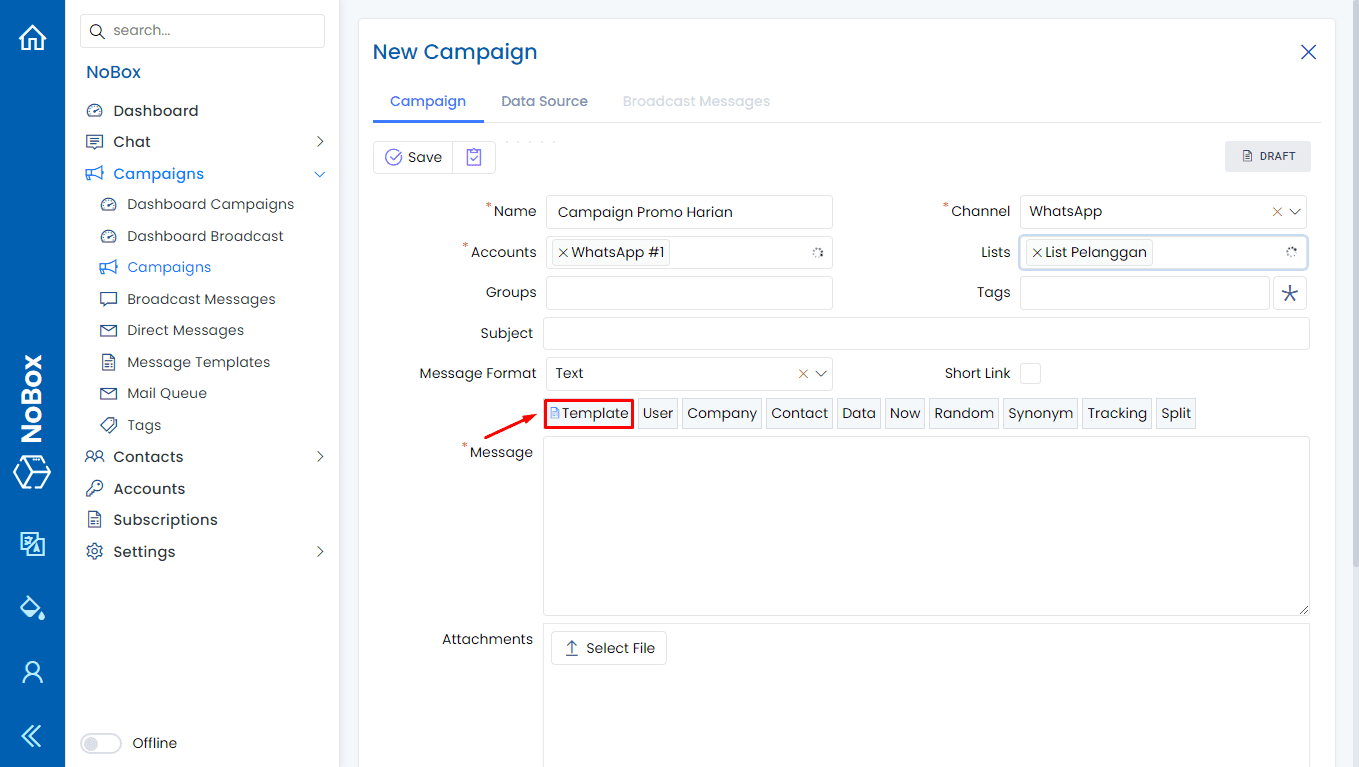Switch to the Data Source tab
This screenshot has height=767, width=1359.
(x=544, y=101)
